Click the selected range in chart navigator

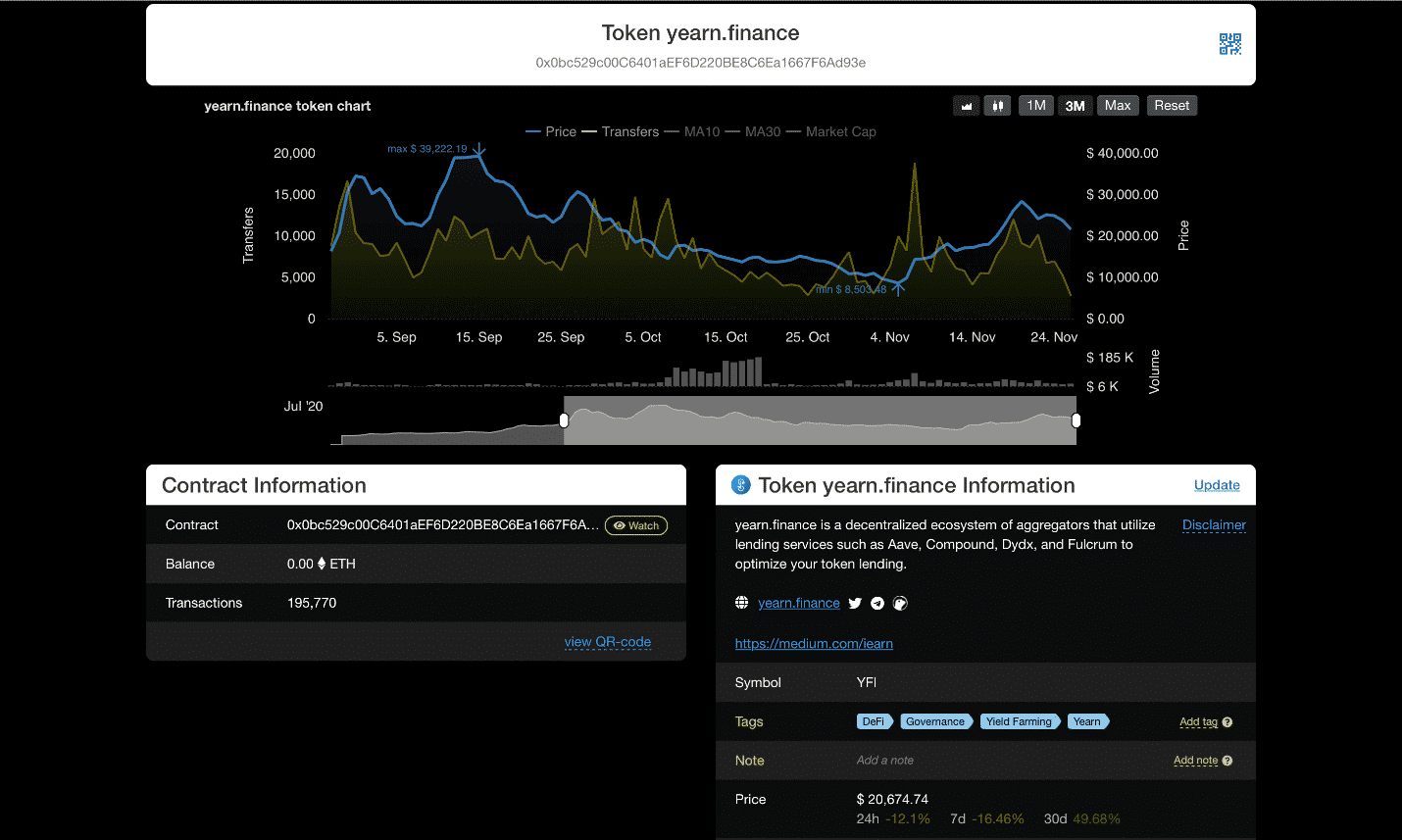[820, 420]
